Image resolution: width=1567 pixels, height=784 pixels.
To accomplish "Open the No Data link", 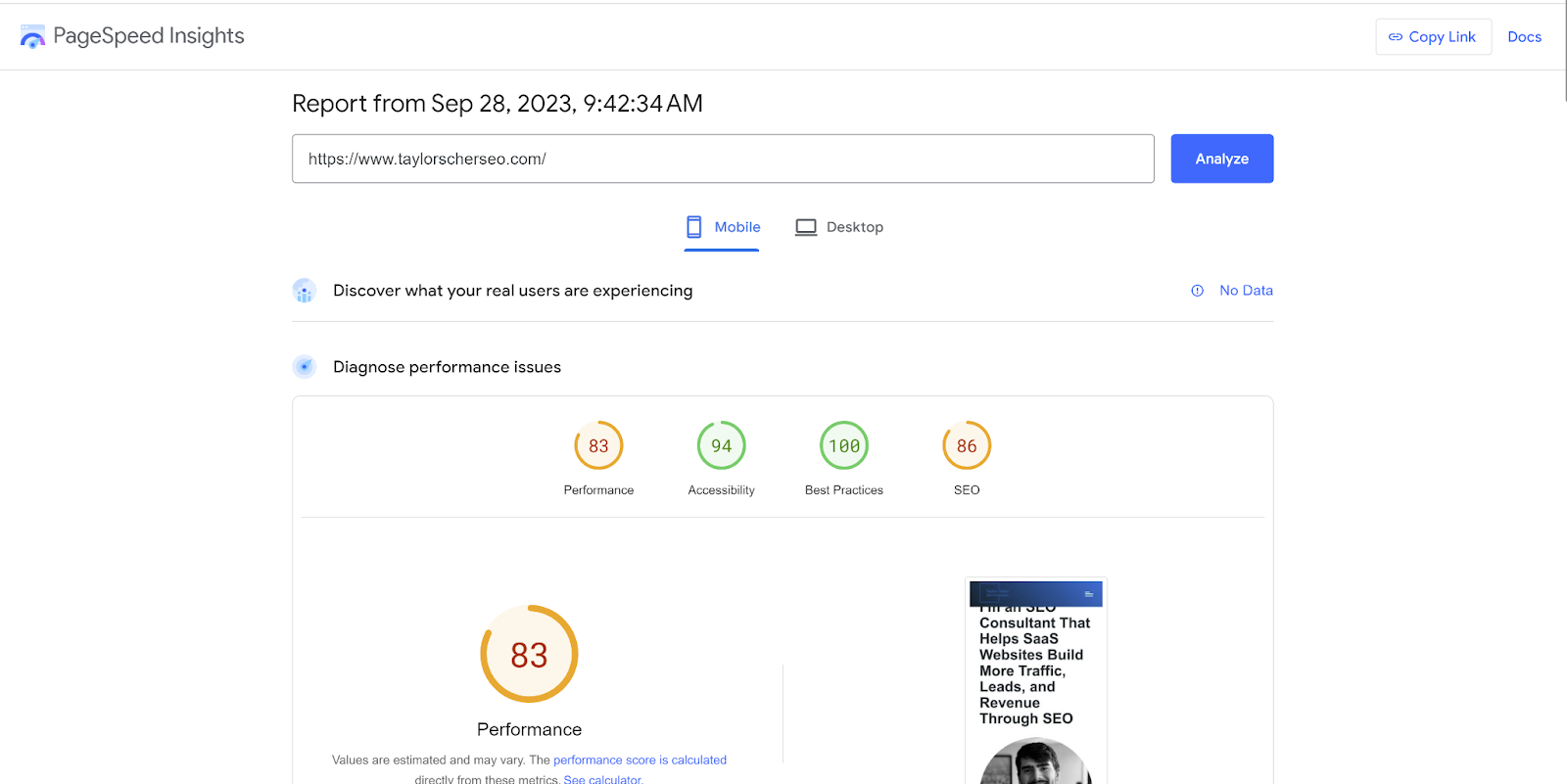I will click(x=1247, y=291).
